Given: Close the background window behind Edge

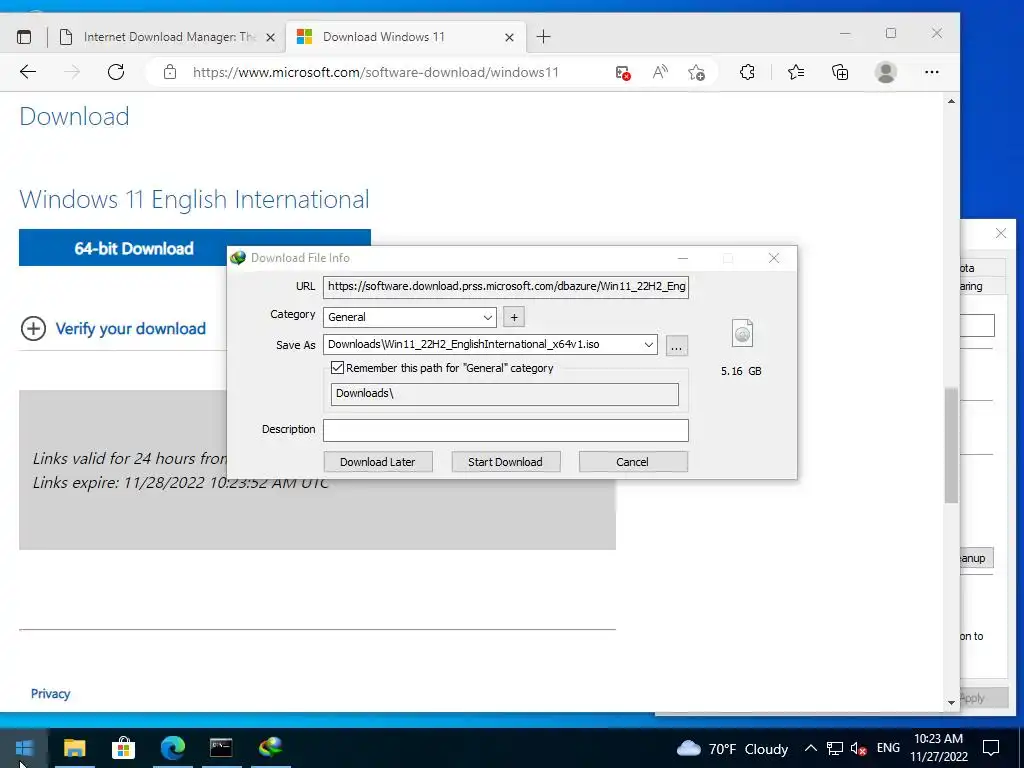Looking at the screenshot, I should tap(1000, 233).
